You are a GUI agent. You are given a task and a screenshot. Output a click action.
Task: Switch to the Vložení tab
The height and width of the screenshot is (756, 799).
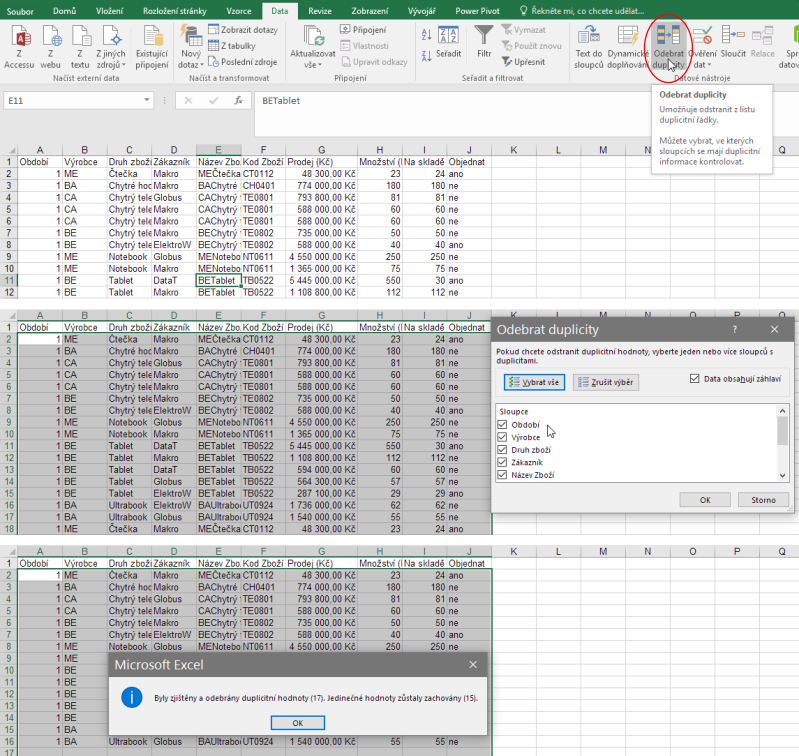tap(110, 11)
